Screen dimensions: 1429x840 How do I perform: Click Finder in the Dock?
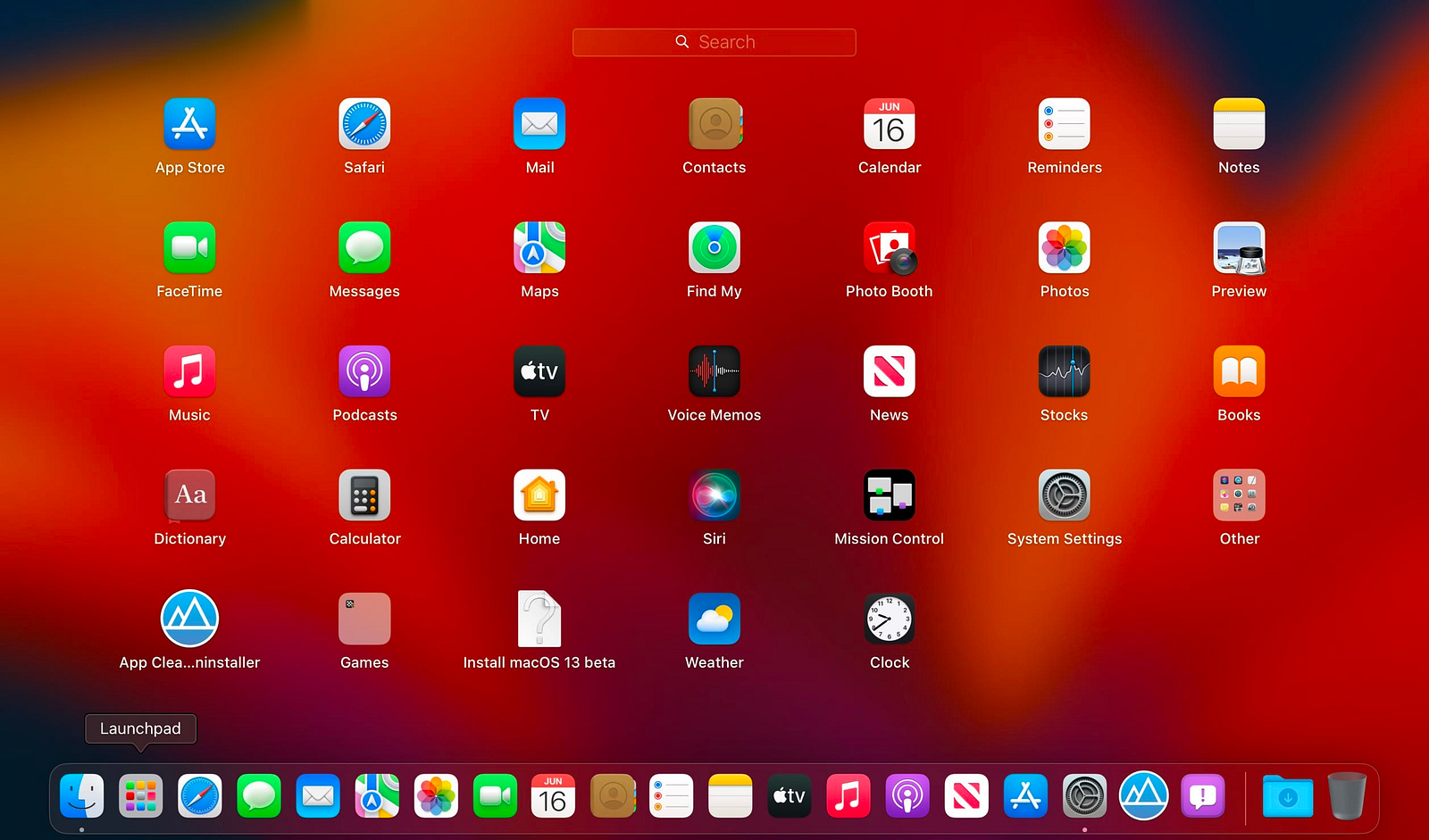pos(82,796)
